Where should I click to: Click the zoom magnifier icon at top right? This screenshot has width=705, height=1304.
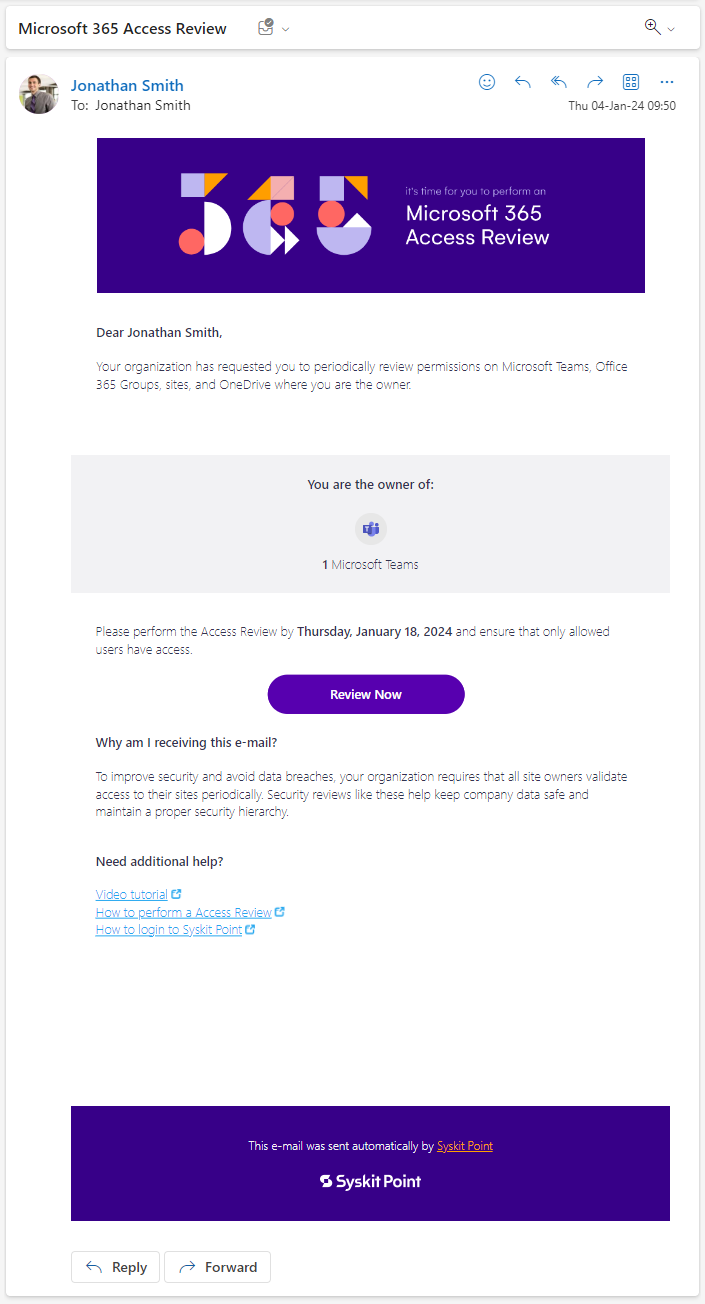[650, 27]
